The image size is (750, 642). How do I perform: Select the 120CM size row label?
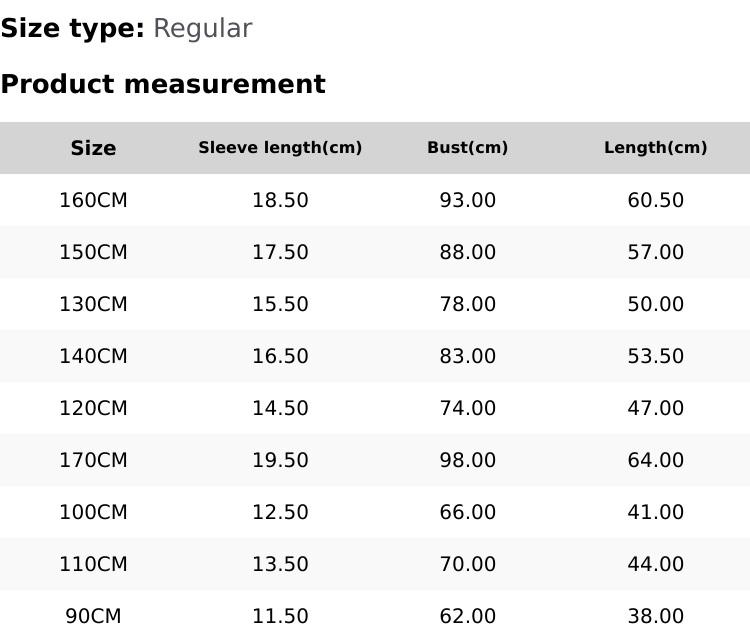pos(93,408)
